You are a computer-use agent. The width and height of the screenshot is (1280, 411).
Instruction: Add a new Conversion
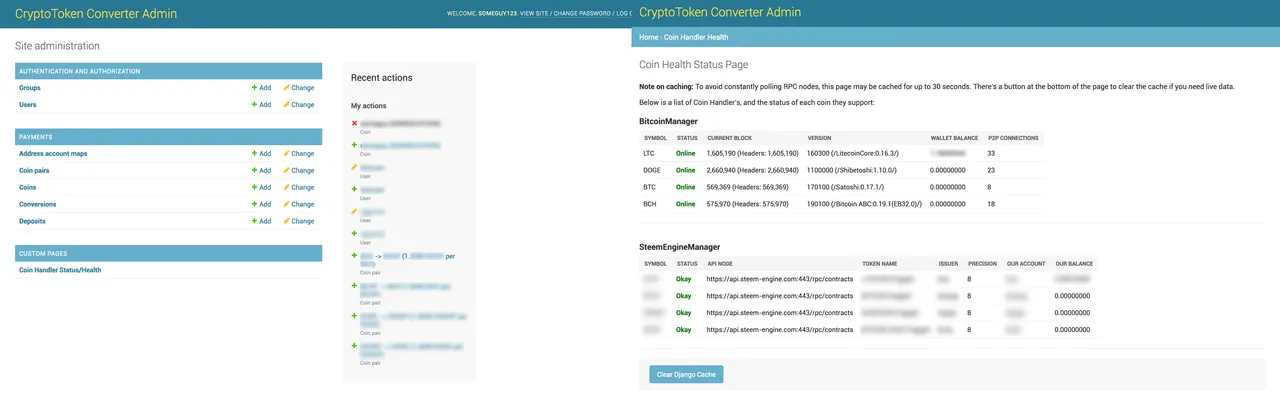tap(261, 204)
